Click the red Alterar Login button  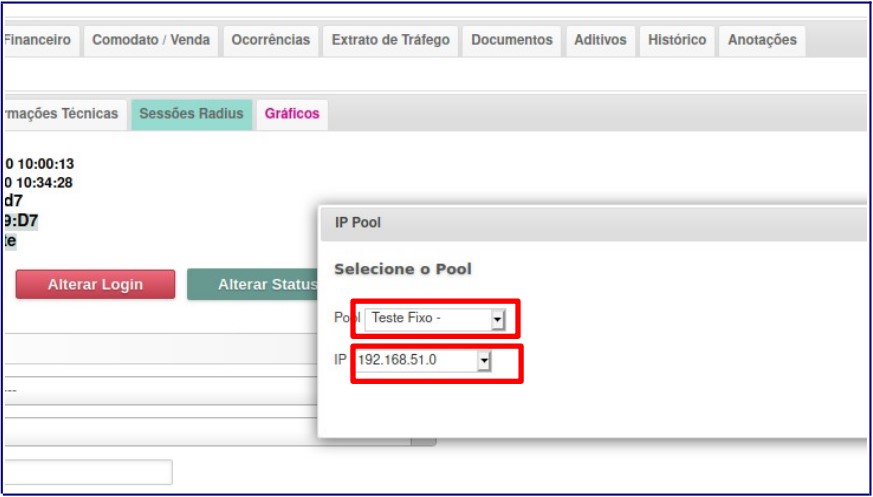point(95,284)
